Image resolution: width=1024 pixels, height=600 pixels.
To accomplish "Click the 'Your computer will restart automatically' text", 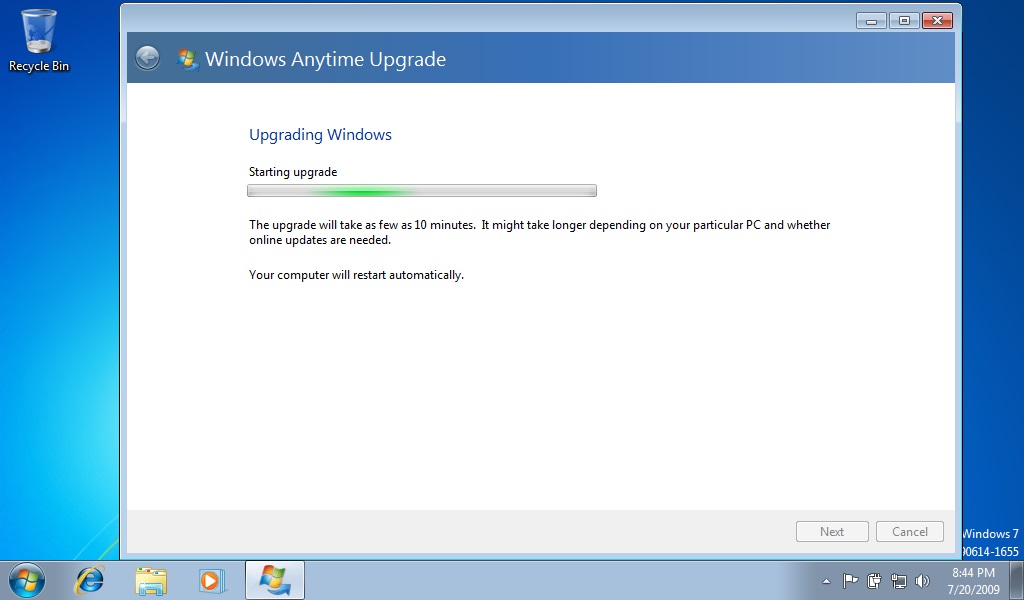I will [x=357, y=275].
